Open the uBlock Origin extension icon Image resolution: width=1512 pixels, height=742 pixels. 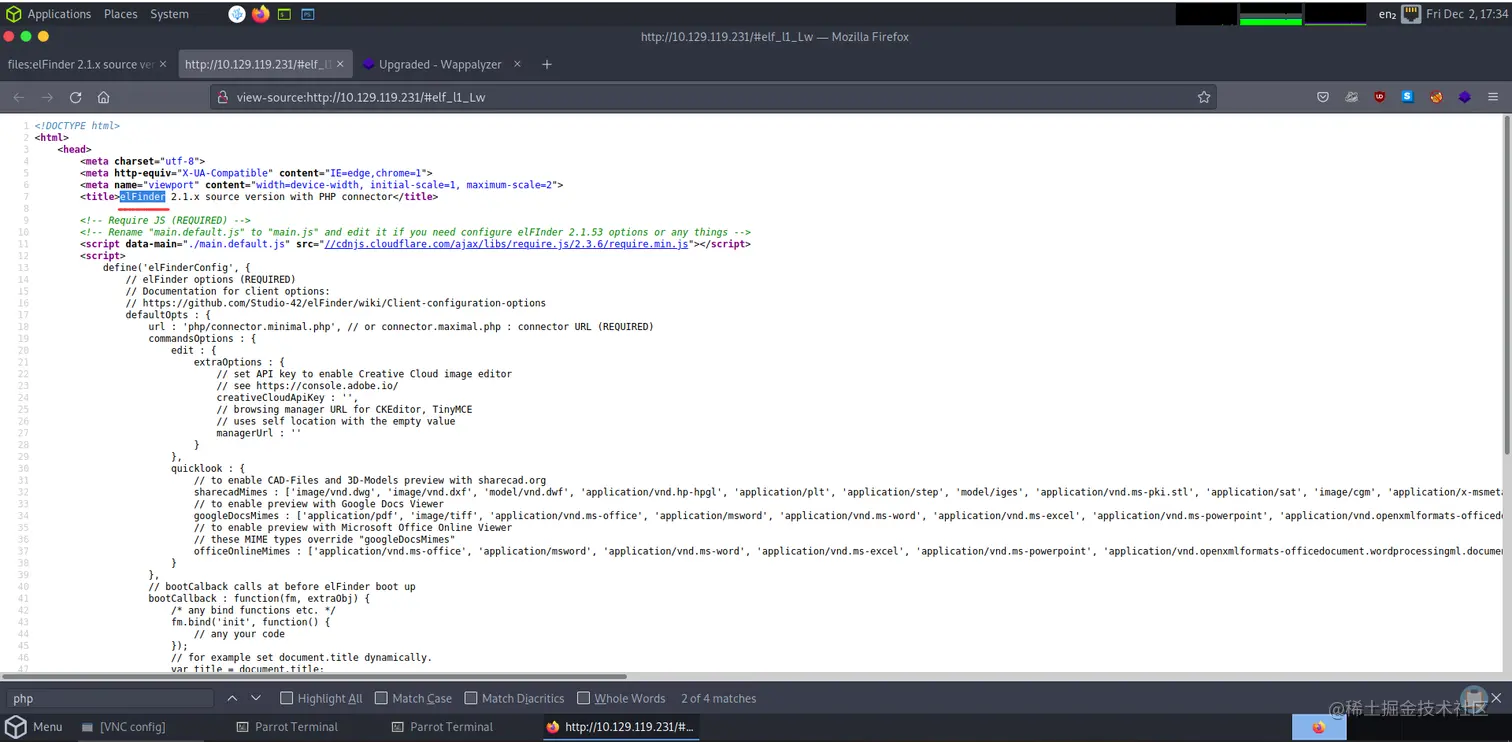pyautogui.click(x=1380, y=97)
